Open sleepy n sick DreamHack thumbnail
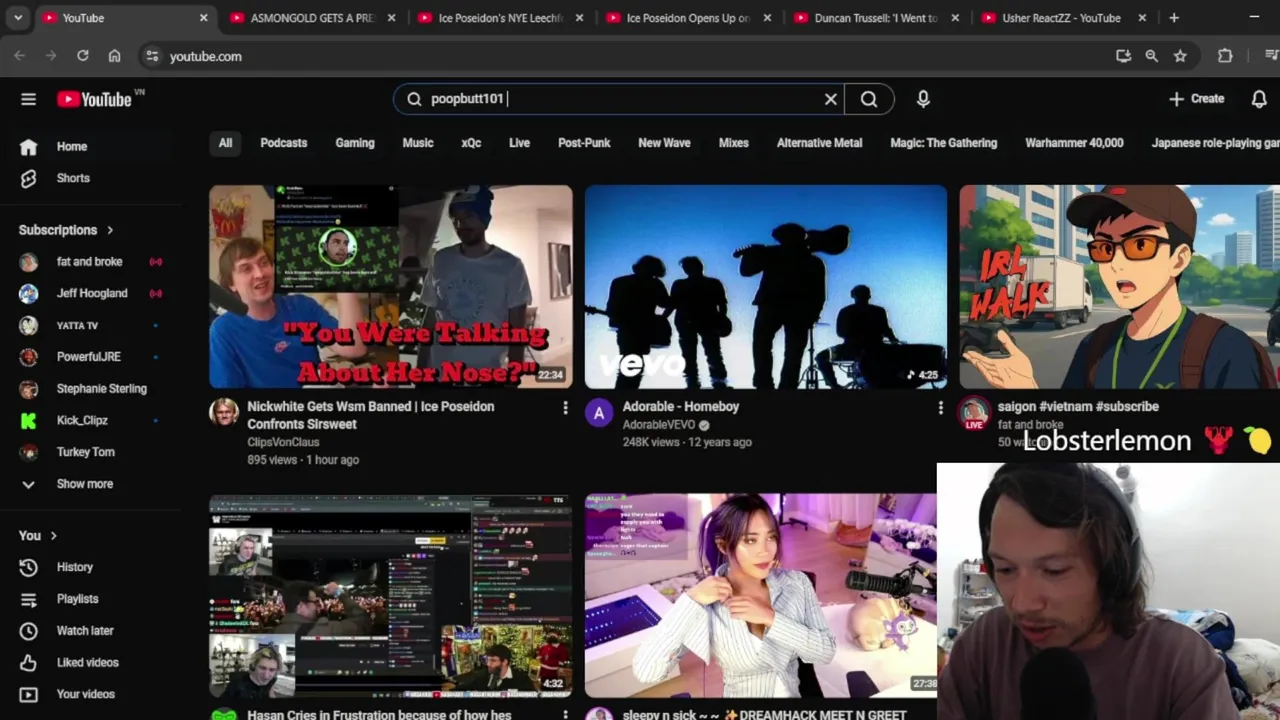Image resolution: width=1280 pixels, height=720 pixels. (761, 596)
